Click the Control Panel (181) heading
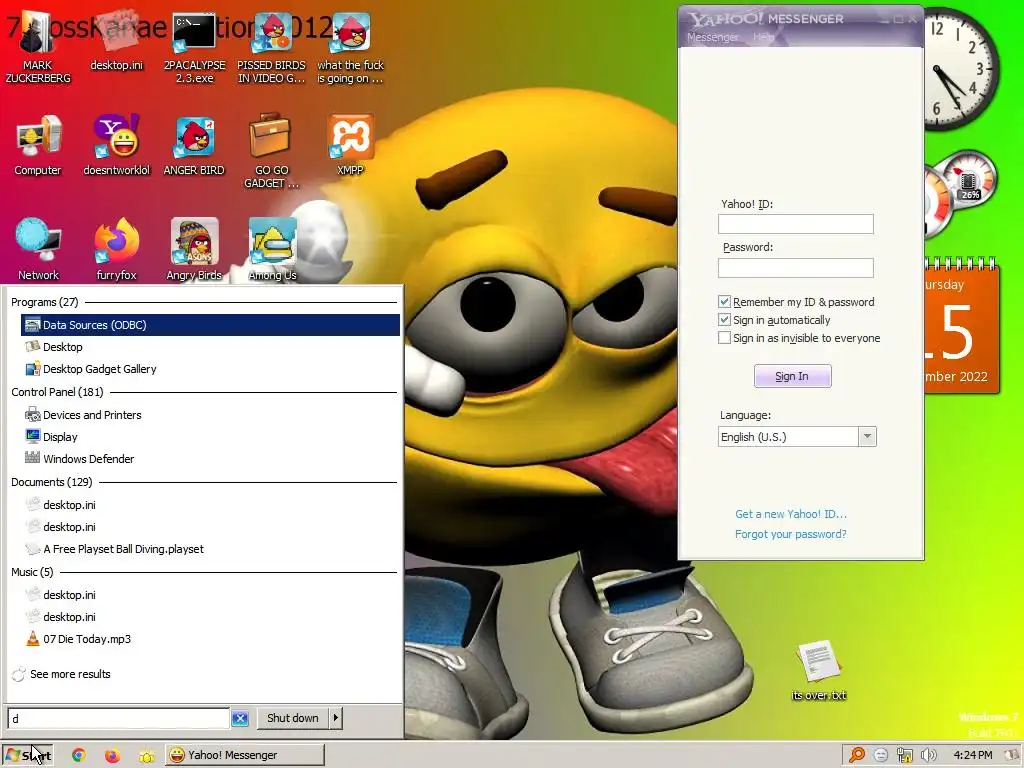The image size is (1024, 768). [x=57, y=392]
